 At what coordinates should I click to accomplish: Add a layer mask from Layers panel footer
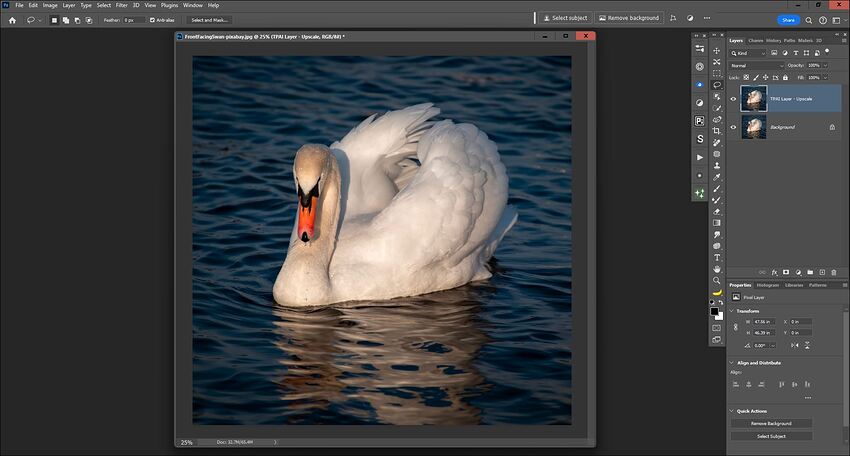tap(786, 272)
